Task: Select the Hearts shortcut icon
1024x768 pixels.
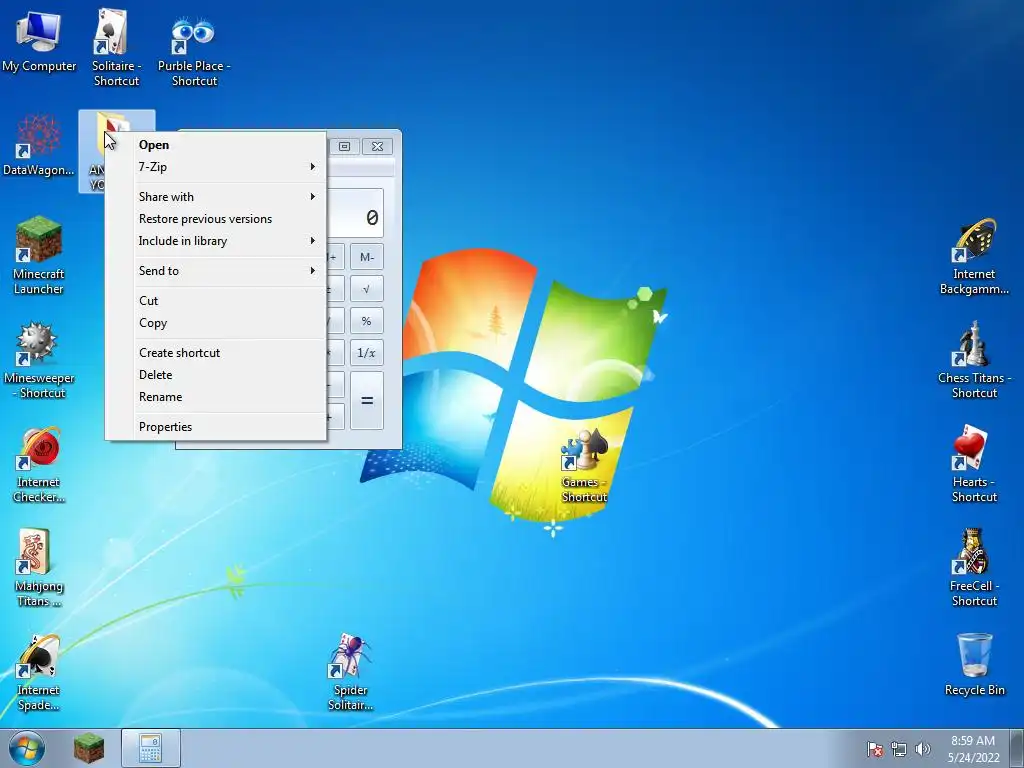Action: click(x=974, y=464)
